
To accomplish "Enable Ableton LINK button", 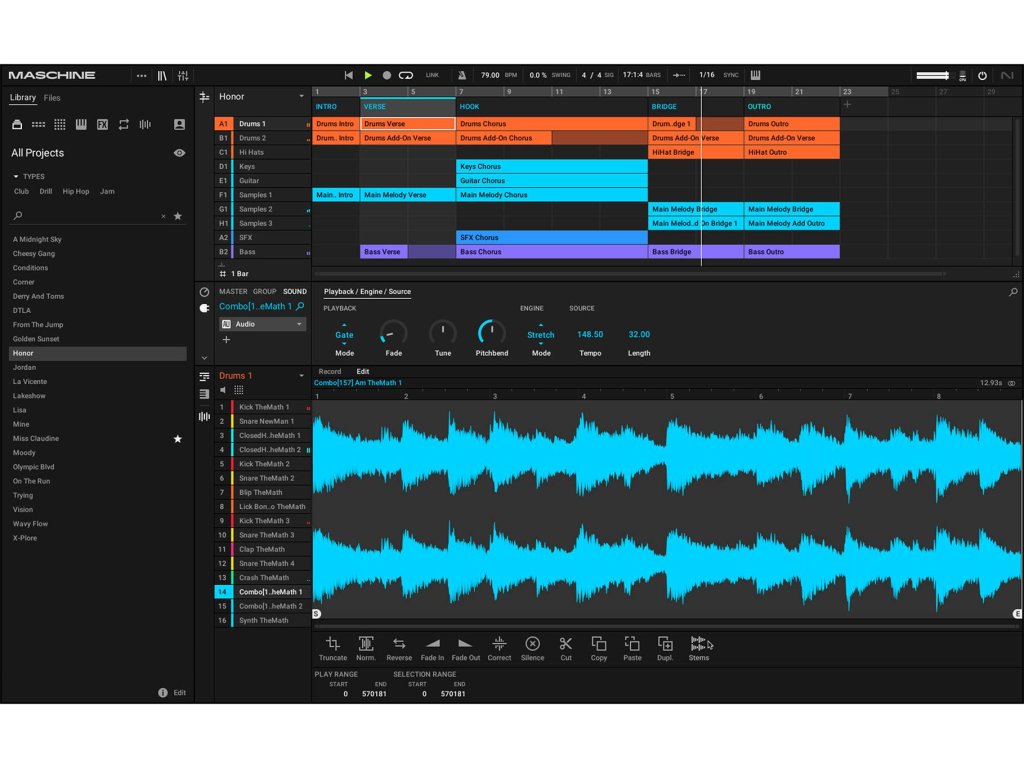I will tap(432, 75).
